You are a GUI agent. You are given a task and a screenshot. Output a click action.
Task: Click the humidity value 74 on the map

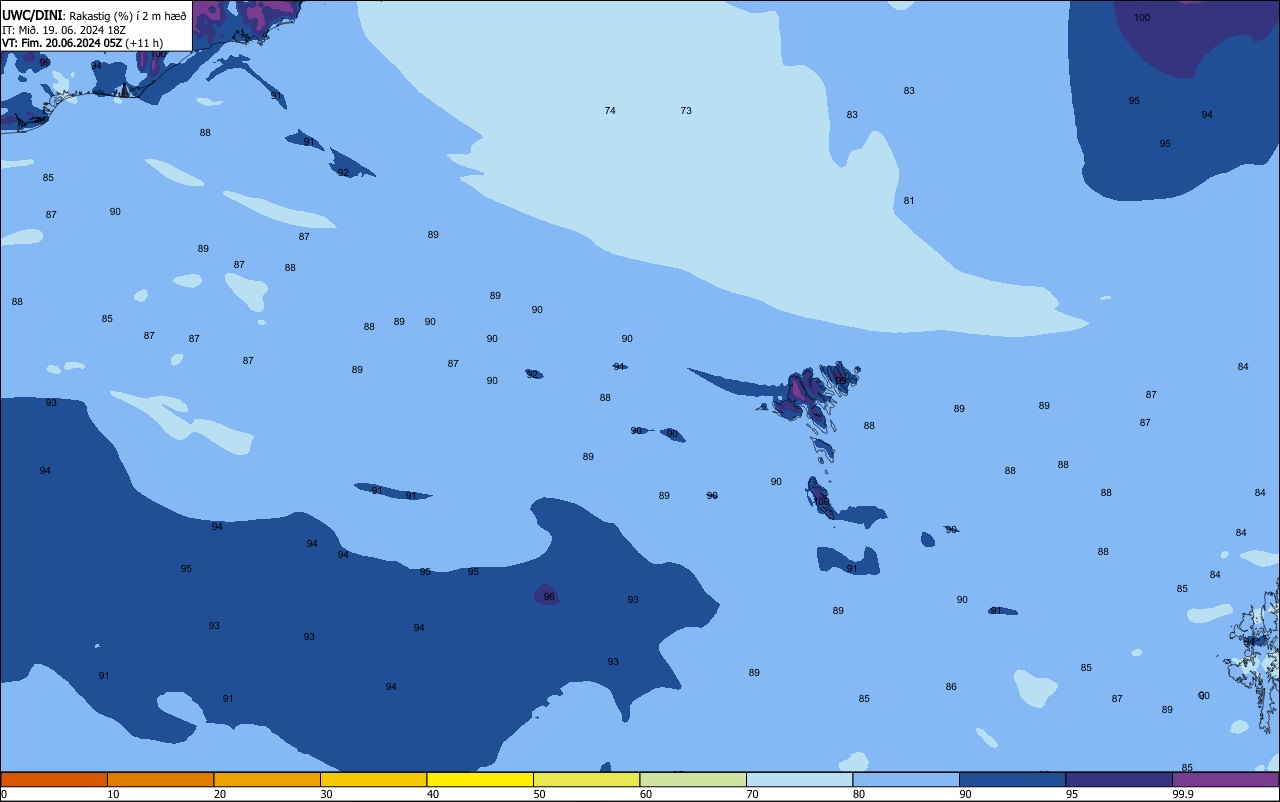[610, 111]
